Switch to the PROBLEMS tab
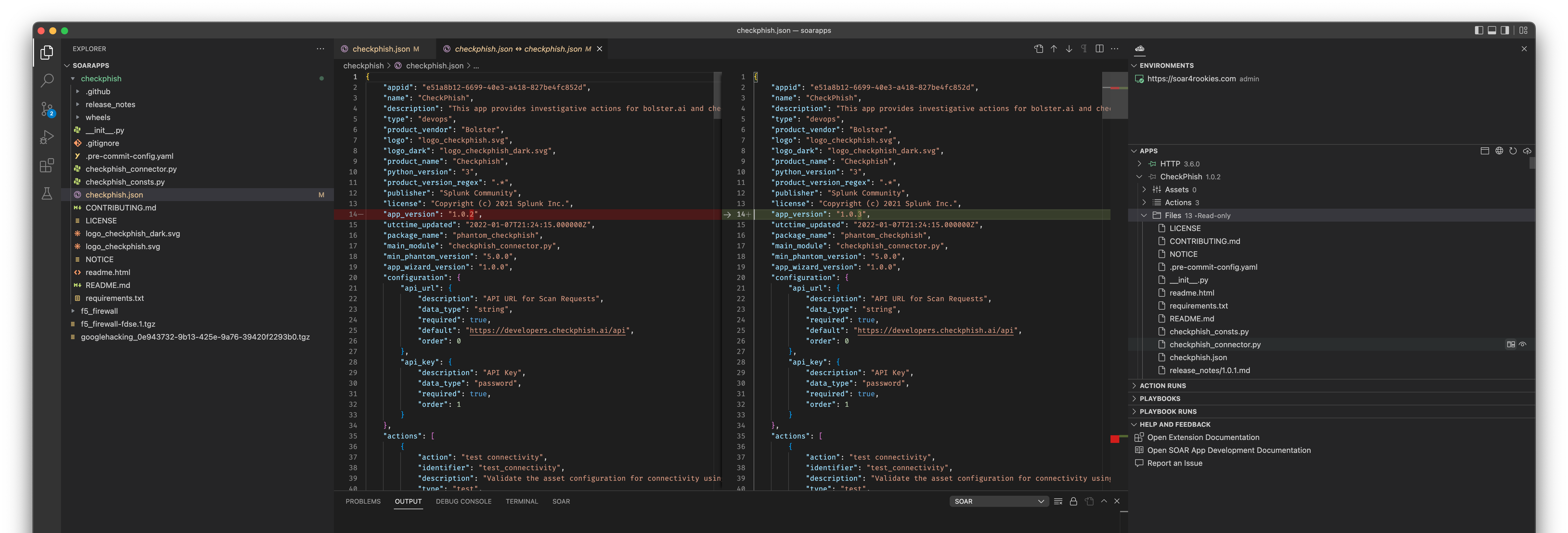The height and width of the screenshot is (533, 1568). click(x=363, y=501)
